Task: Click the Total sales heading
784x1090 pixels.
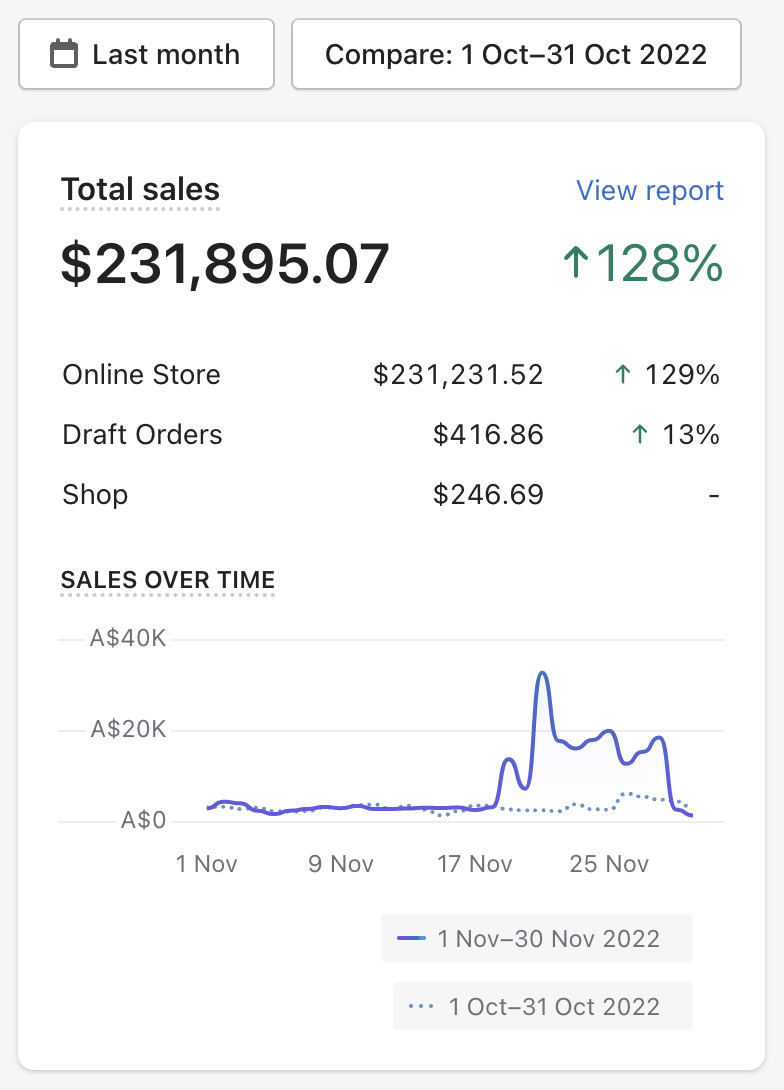Action: coord(140,190)
